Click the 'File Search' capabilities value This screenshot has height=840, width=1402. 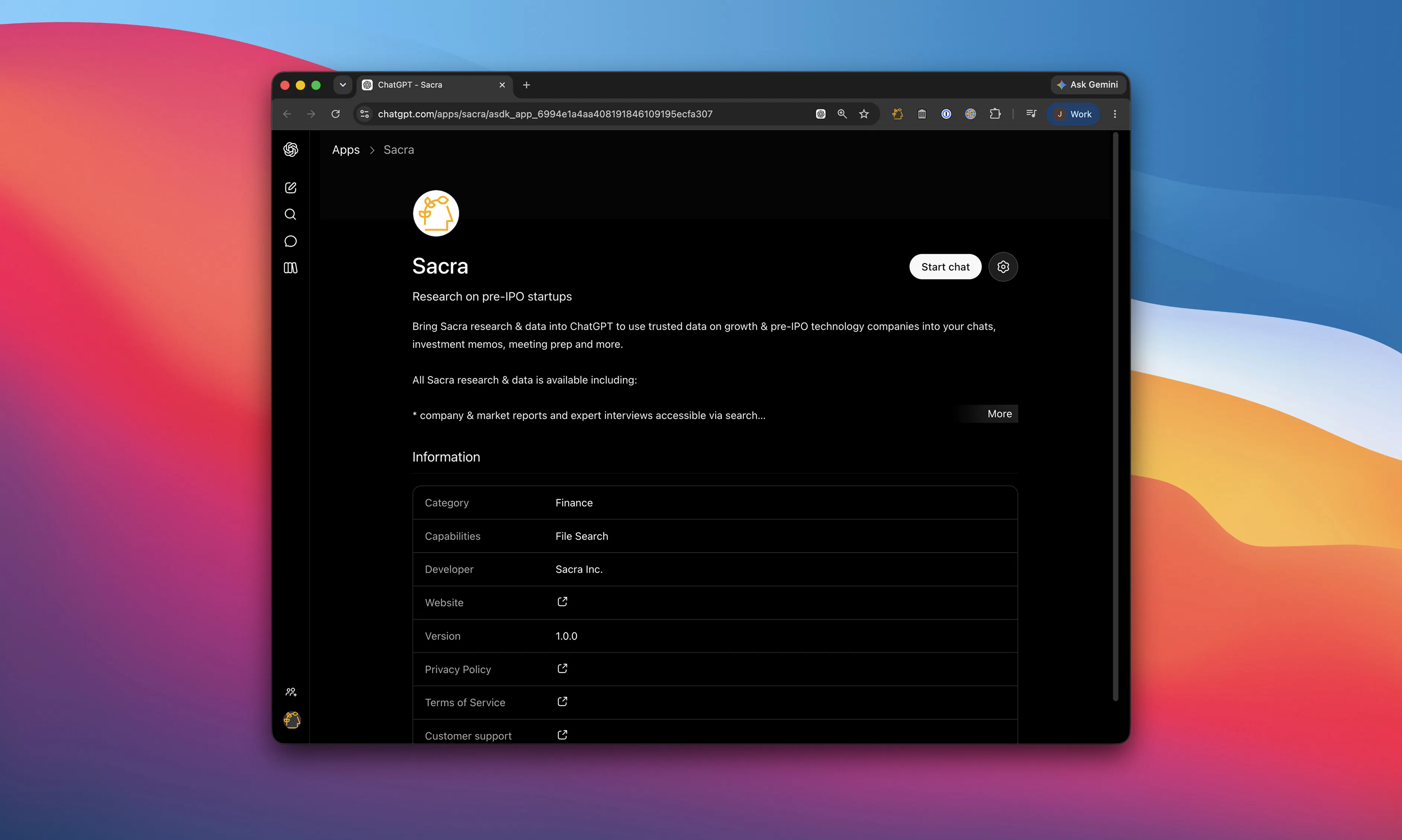point(582,536)
